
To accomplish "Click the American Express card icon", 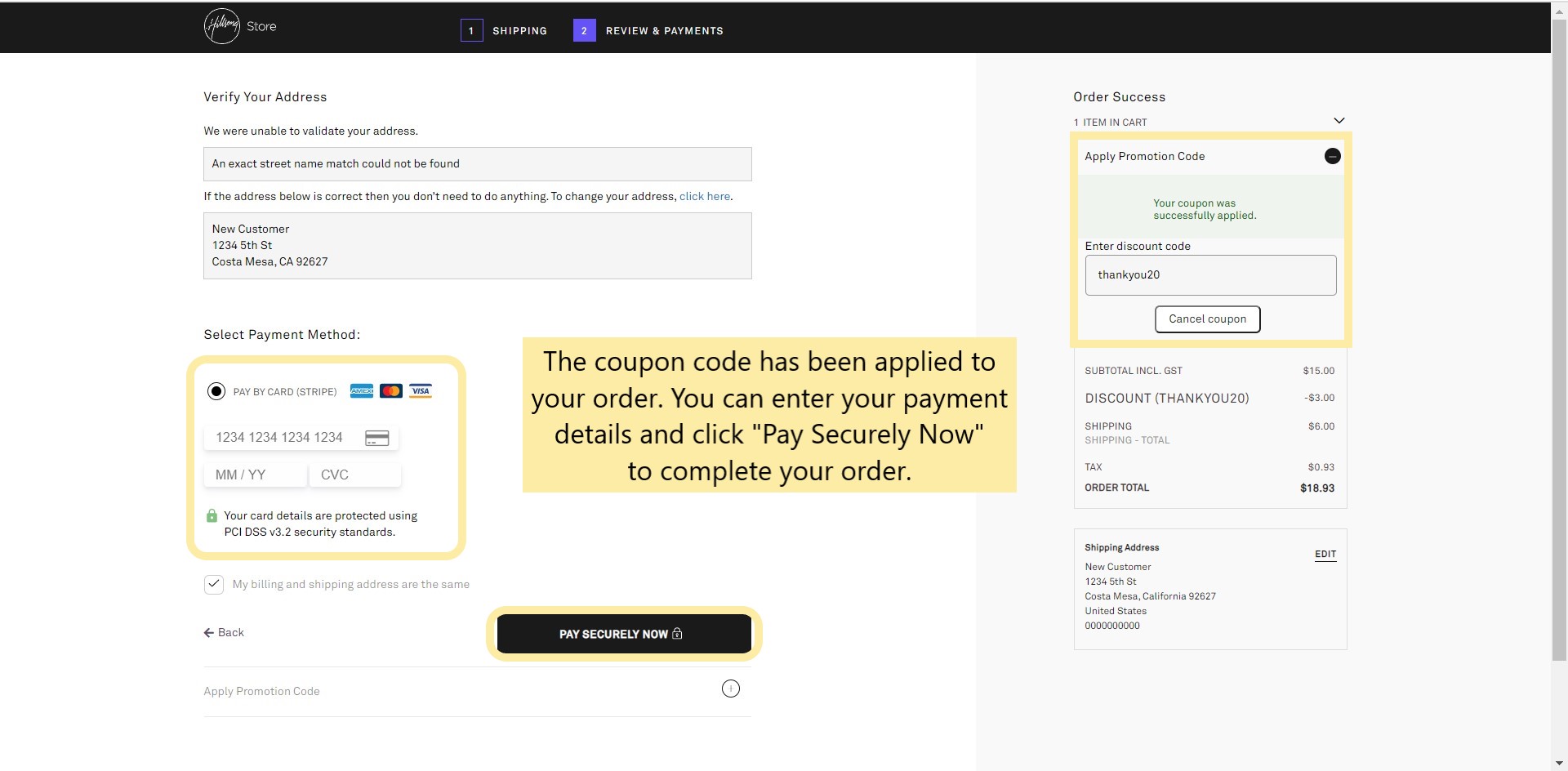I will 361,391.
